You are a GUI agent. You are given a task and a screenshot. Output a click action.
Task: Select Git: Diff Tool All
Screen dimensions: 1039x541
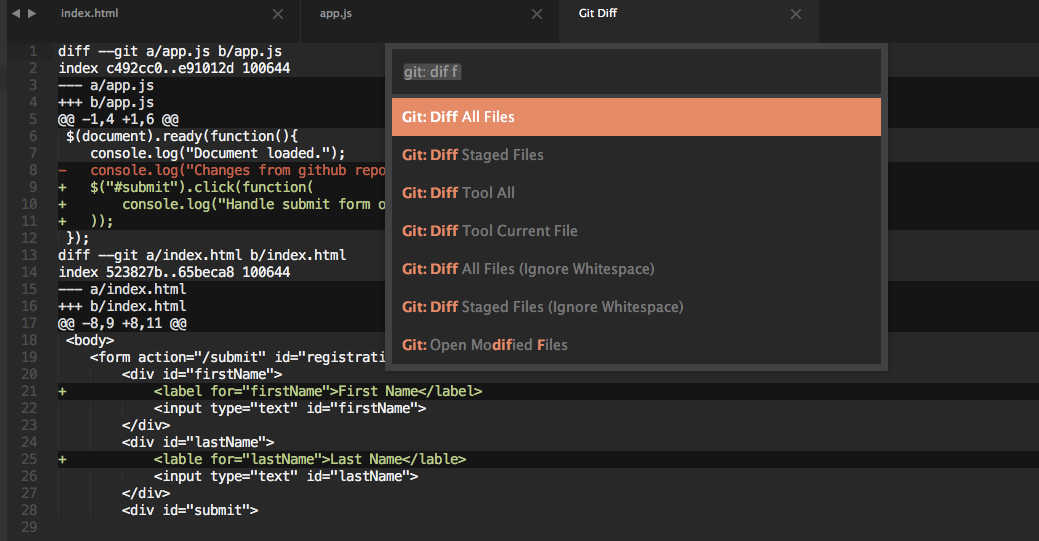click(636, 193)
